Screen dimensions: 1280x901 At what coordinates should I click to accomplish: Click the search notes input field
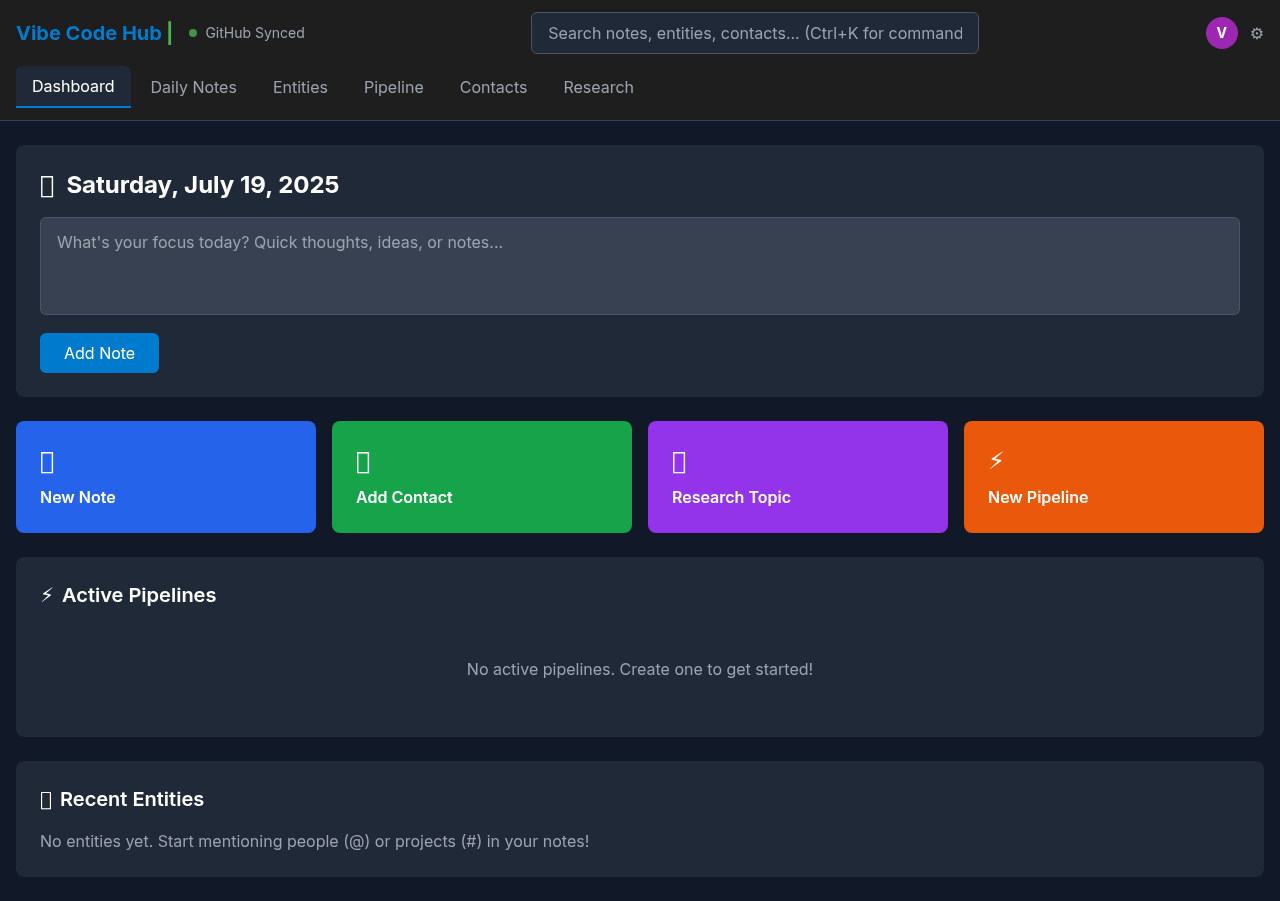tap(754, 33)
